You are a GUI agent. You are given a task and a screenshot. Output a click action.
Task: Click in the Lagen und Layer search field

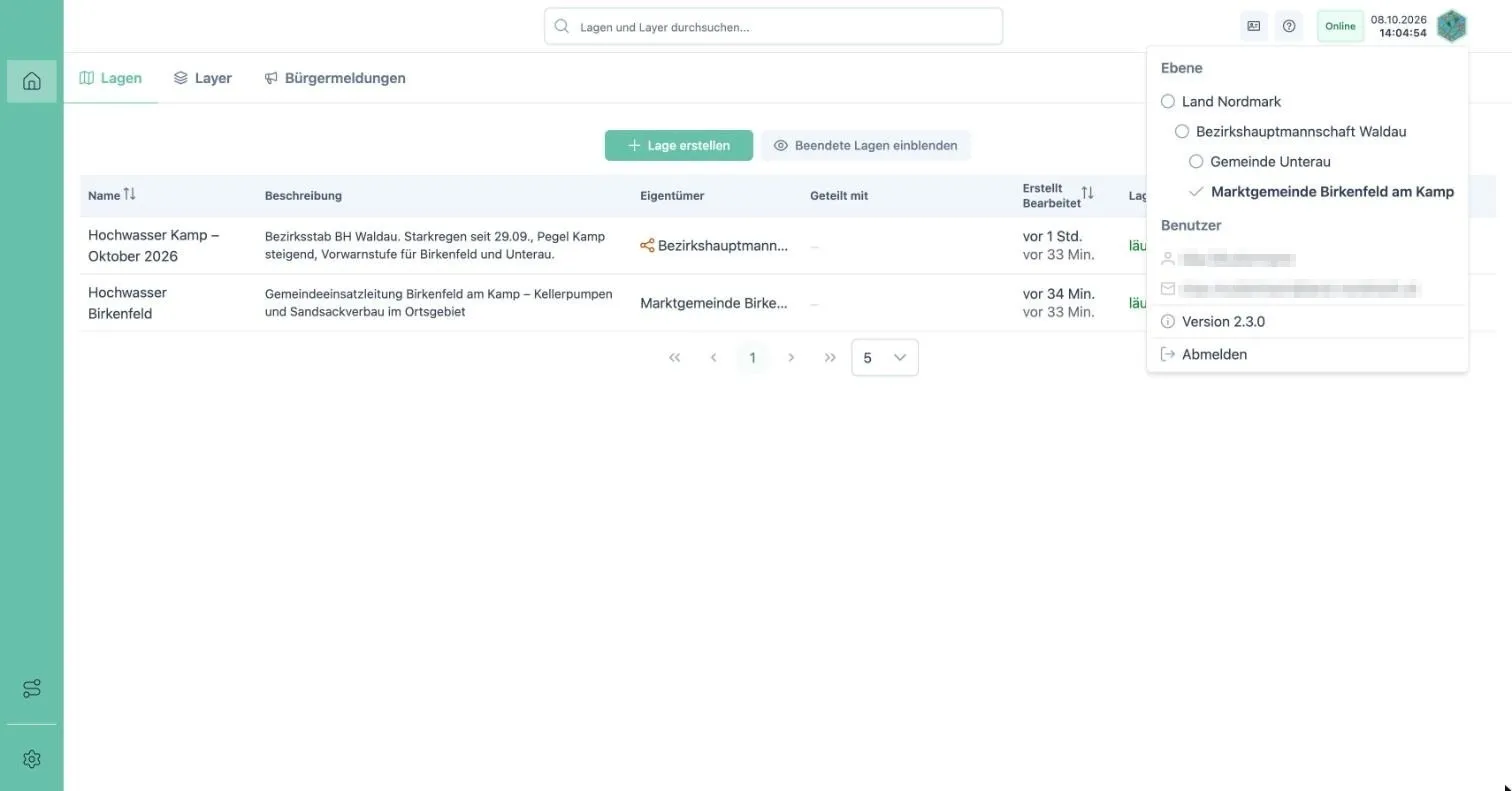[x=773, y=27]
